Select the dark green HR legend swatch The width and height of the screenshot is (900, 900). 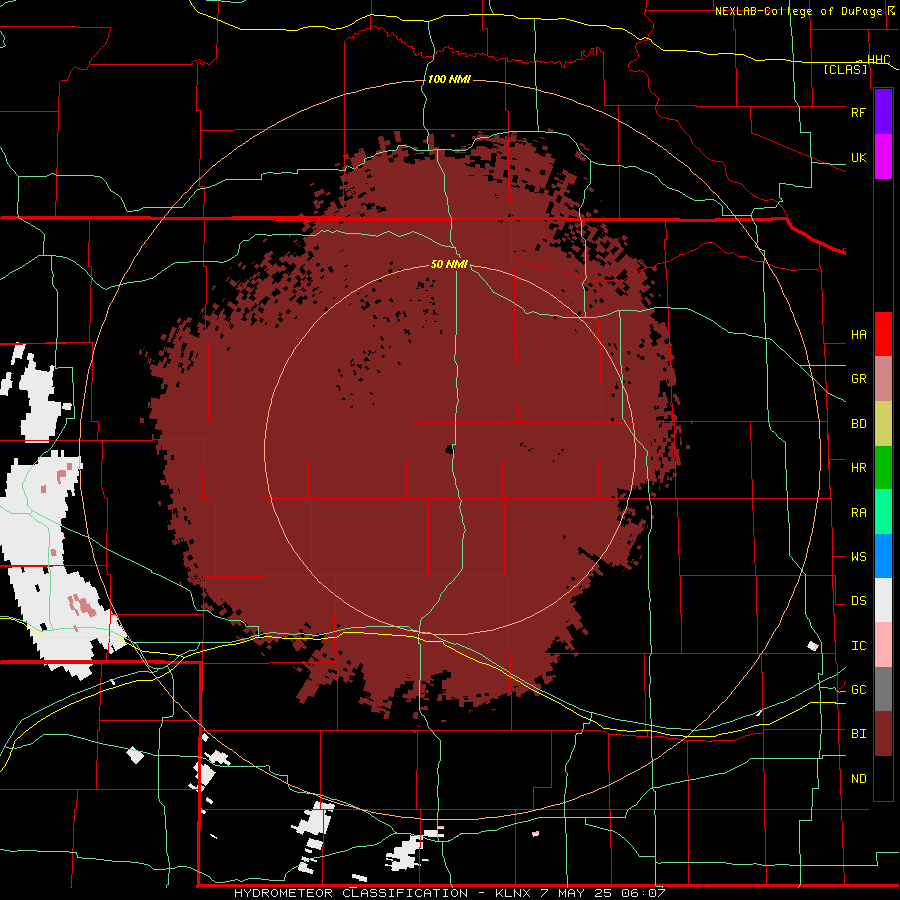point(883,467)
